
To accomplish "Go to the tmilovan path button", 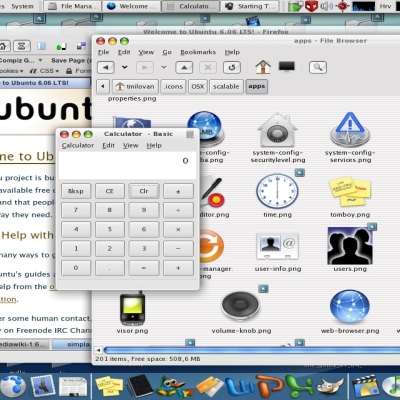I will 135,86.
